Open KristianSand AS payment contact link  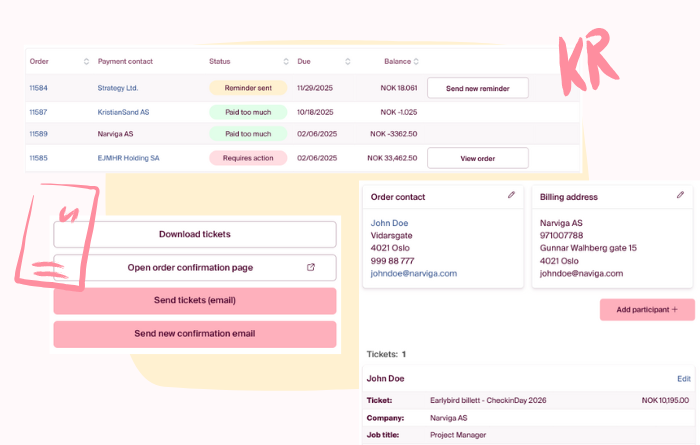[123, 112]
